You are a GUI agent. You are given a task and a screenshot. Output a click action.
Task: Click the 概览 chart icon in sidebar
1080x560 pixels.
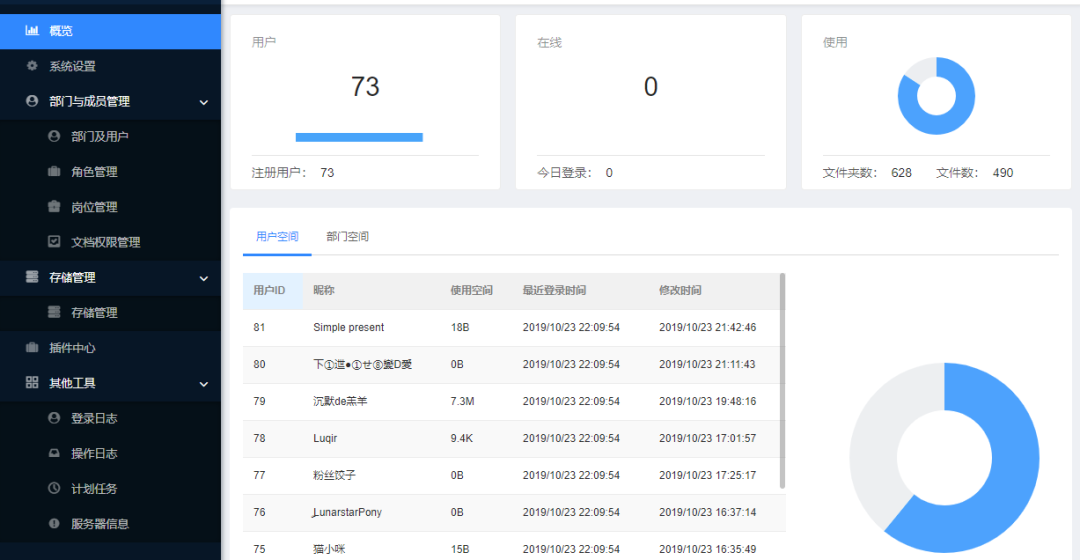32,31
